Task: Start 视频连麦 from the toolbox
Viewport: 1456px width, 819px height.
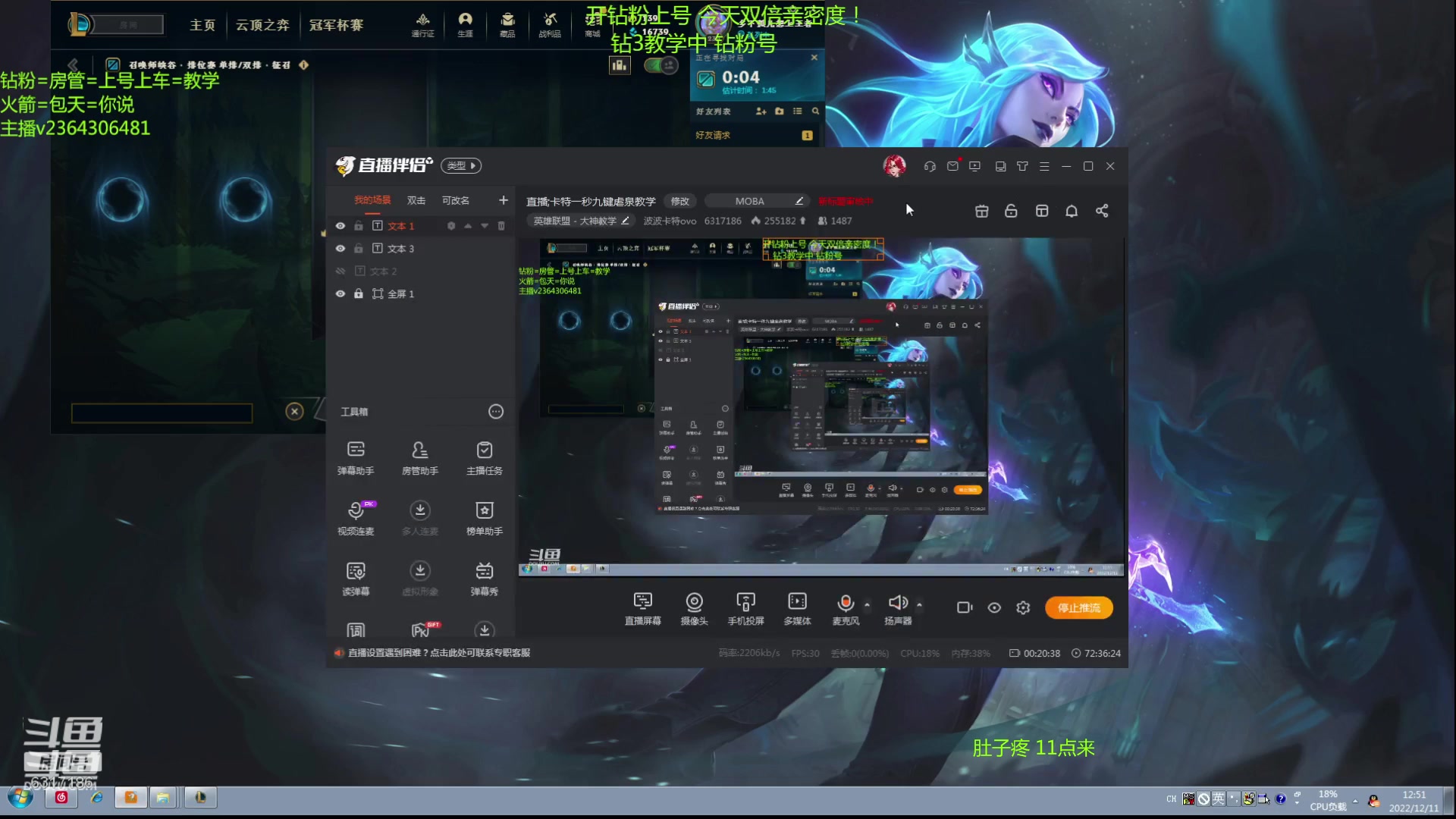Action: [356, 517]
